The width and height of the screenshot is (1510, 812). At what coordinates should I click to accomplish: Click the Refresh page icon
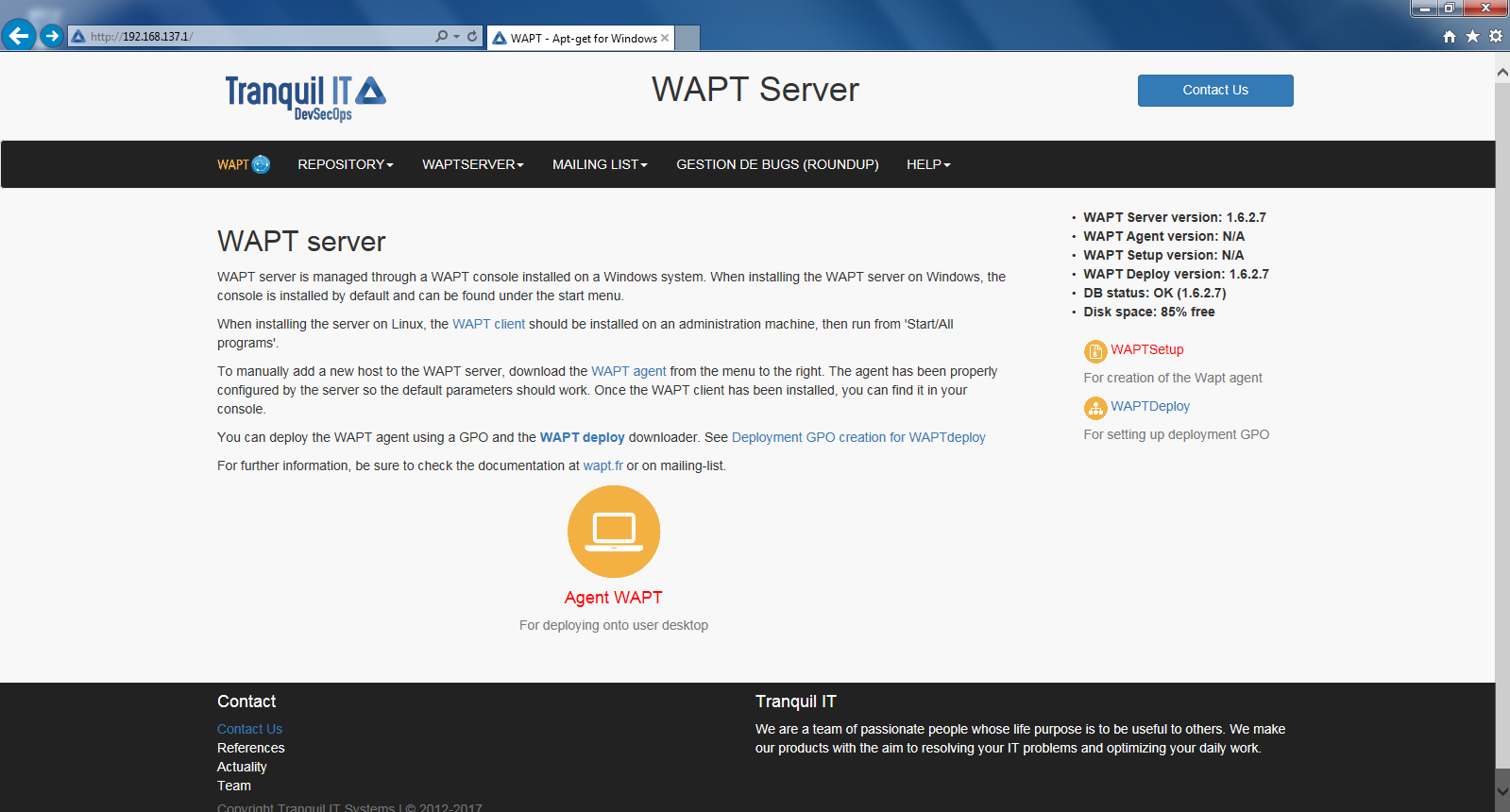tap(472, 37)
